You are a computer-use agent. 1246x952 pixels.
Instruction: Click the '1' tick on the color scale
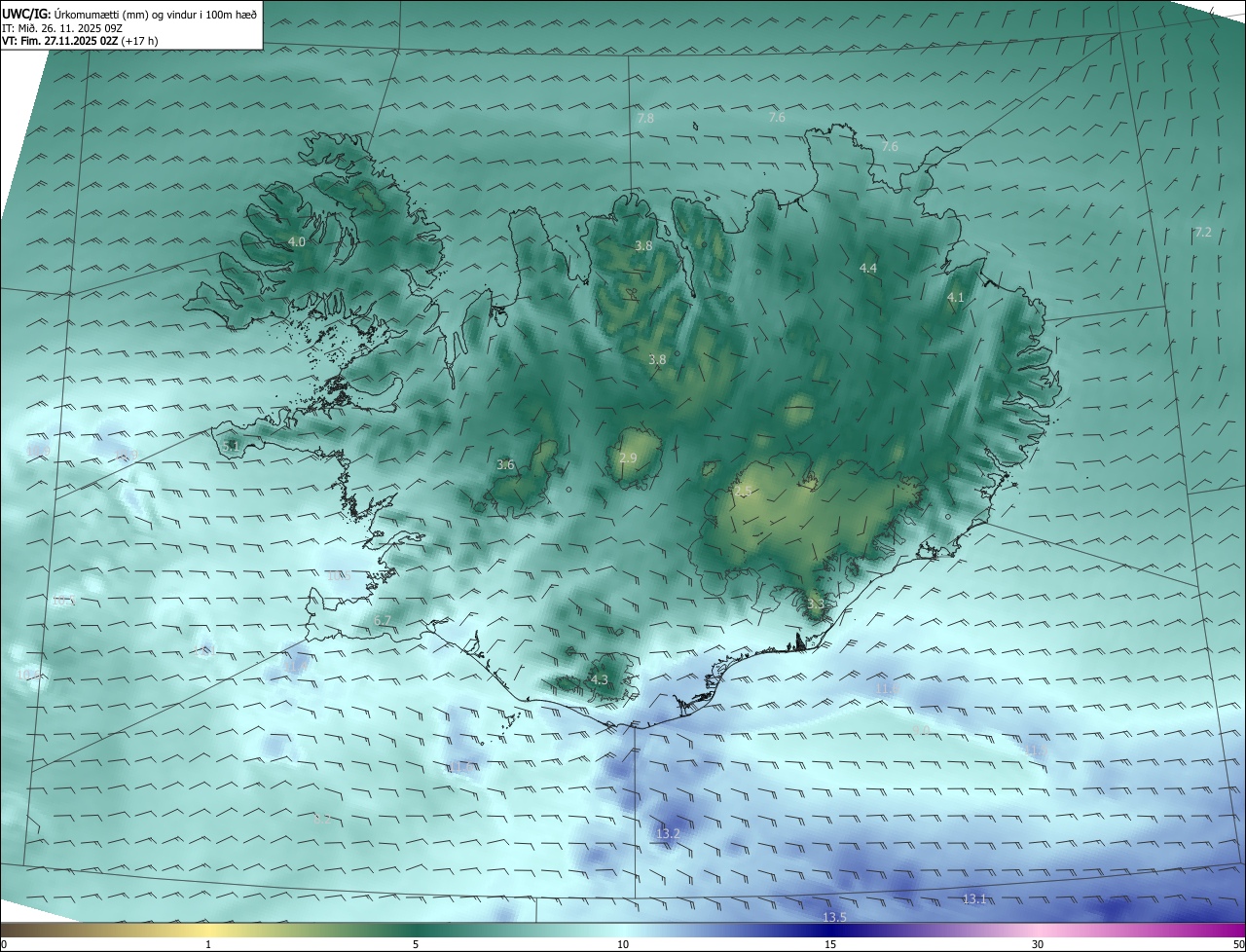(208, 944)
